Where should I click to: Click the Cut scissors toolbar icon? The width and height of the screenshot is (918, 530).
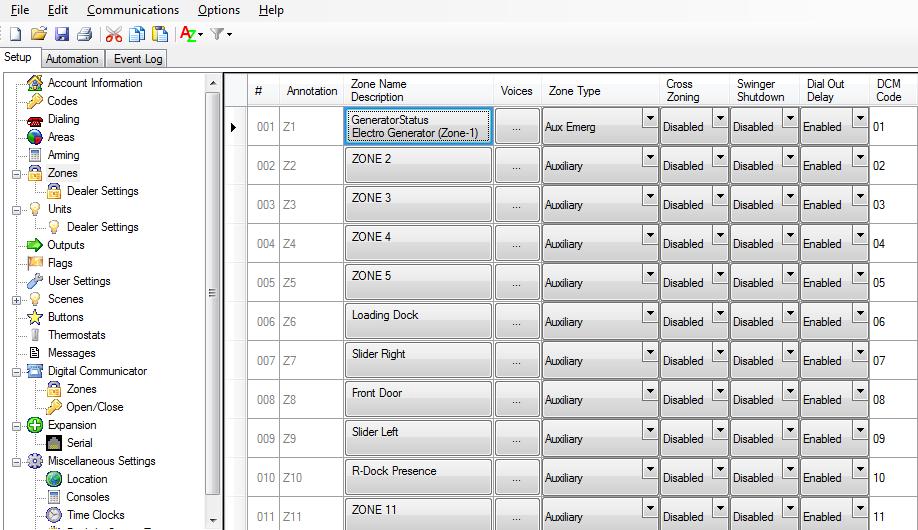[114, 34]
